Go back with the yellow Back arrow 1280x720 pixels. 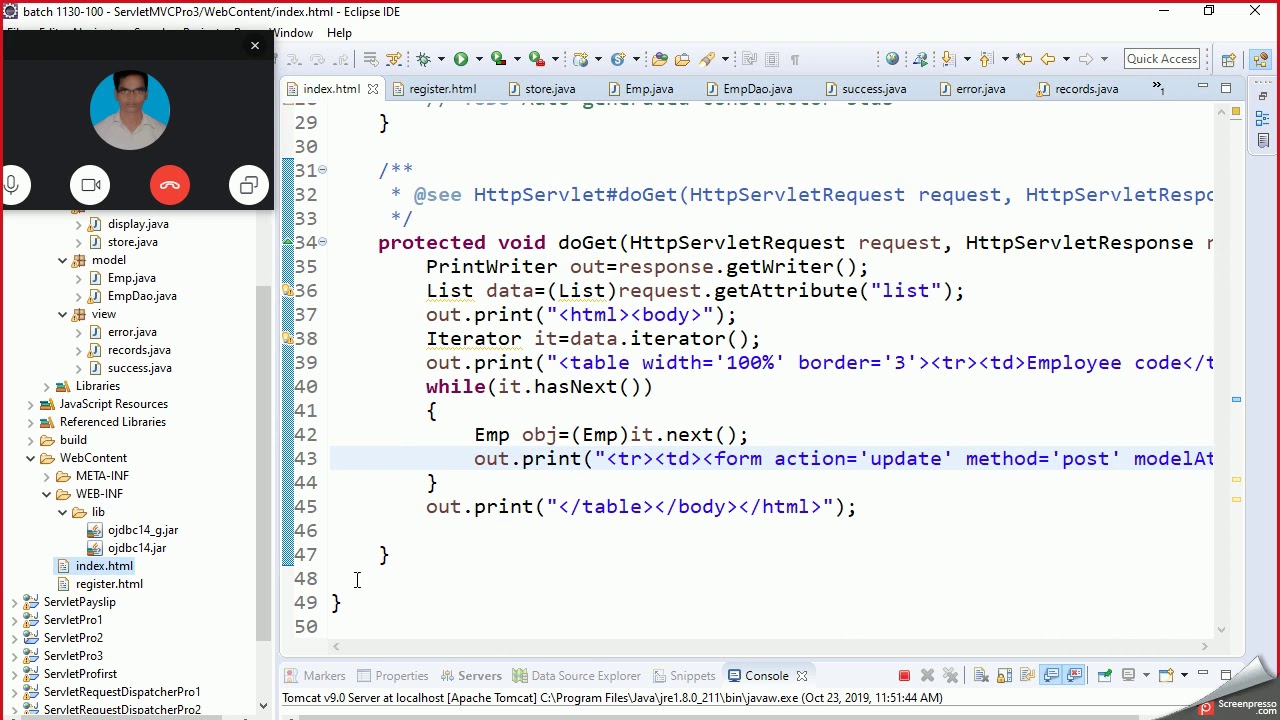coord(1048,59)
